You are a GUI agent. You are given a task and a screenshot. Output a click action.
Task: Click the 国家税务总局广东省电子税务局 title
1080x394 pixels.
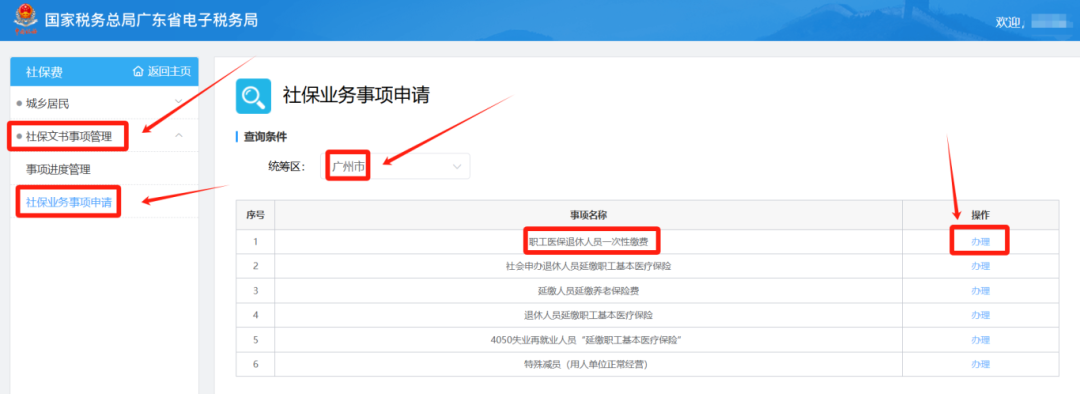(152, 20)
